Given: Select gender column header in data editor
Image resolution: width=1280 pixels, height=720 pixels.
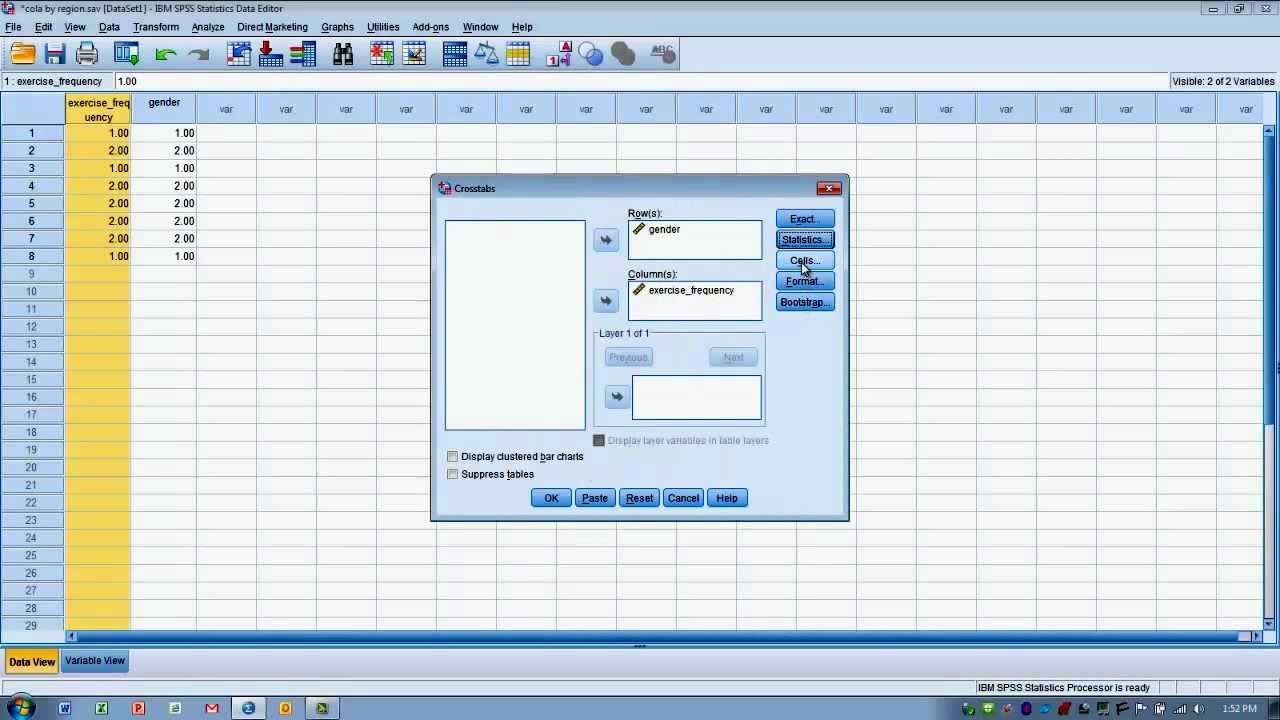Looking at the screenshot, I should coord(164,110).
